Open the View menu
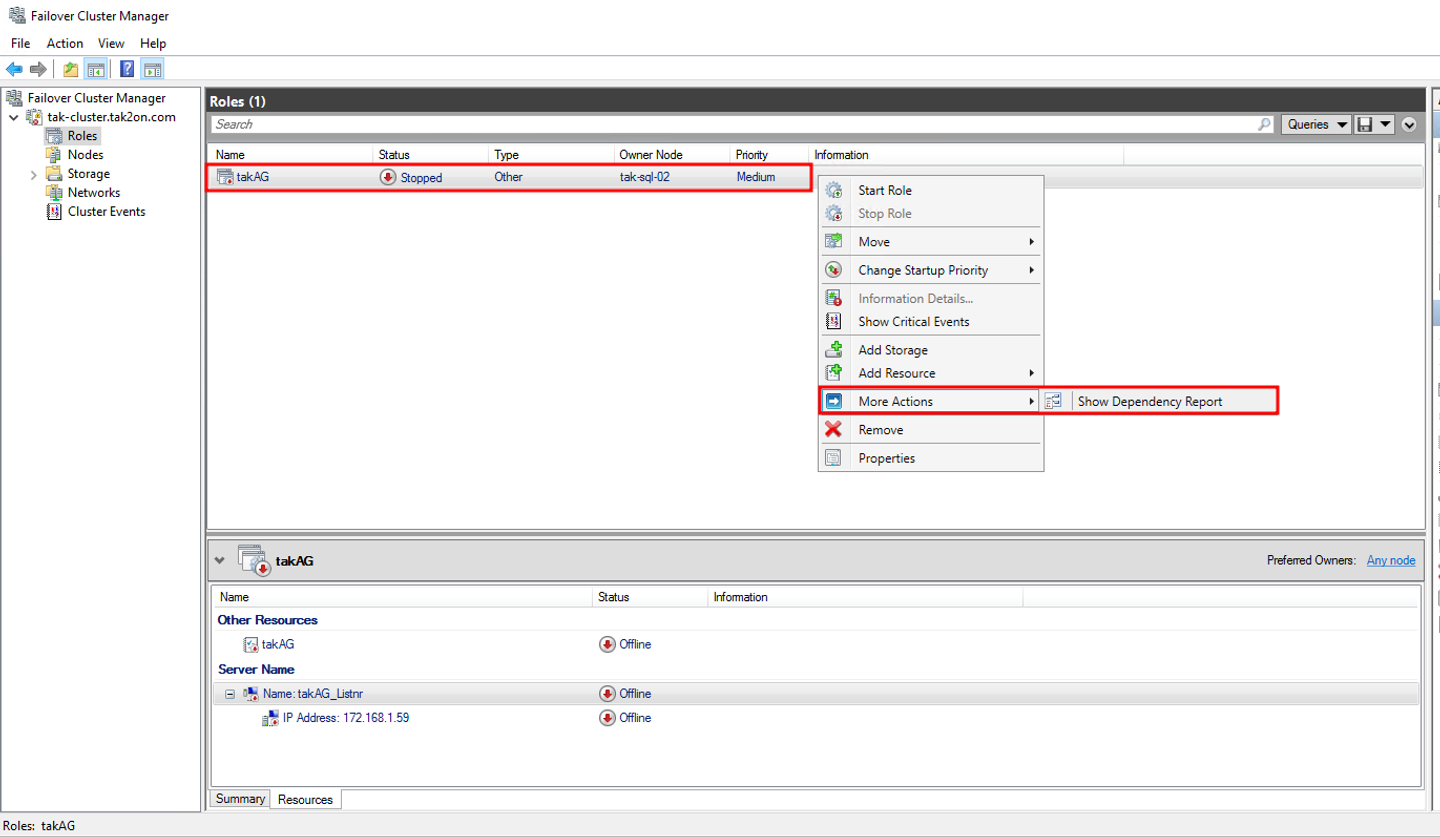 click(x=111, y=44)
